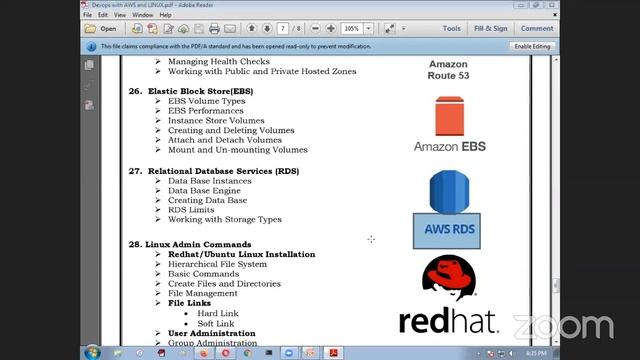This screenshot has height=360, width=640.
Task: Click the Enable Editing button
Action: point(532,47)
